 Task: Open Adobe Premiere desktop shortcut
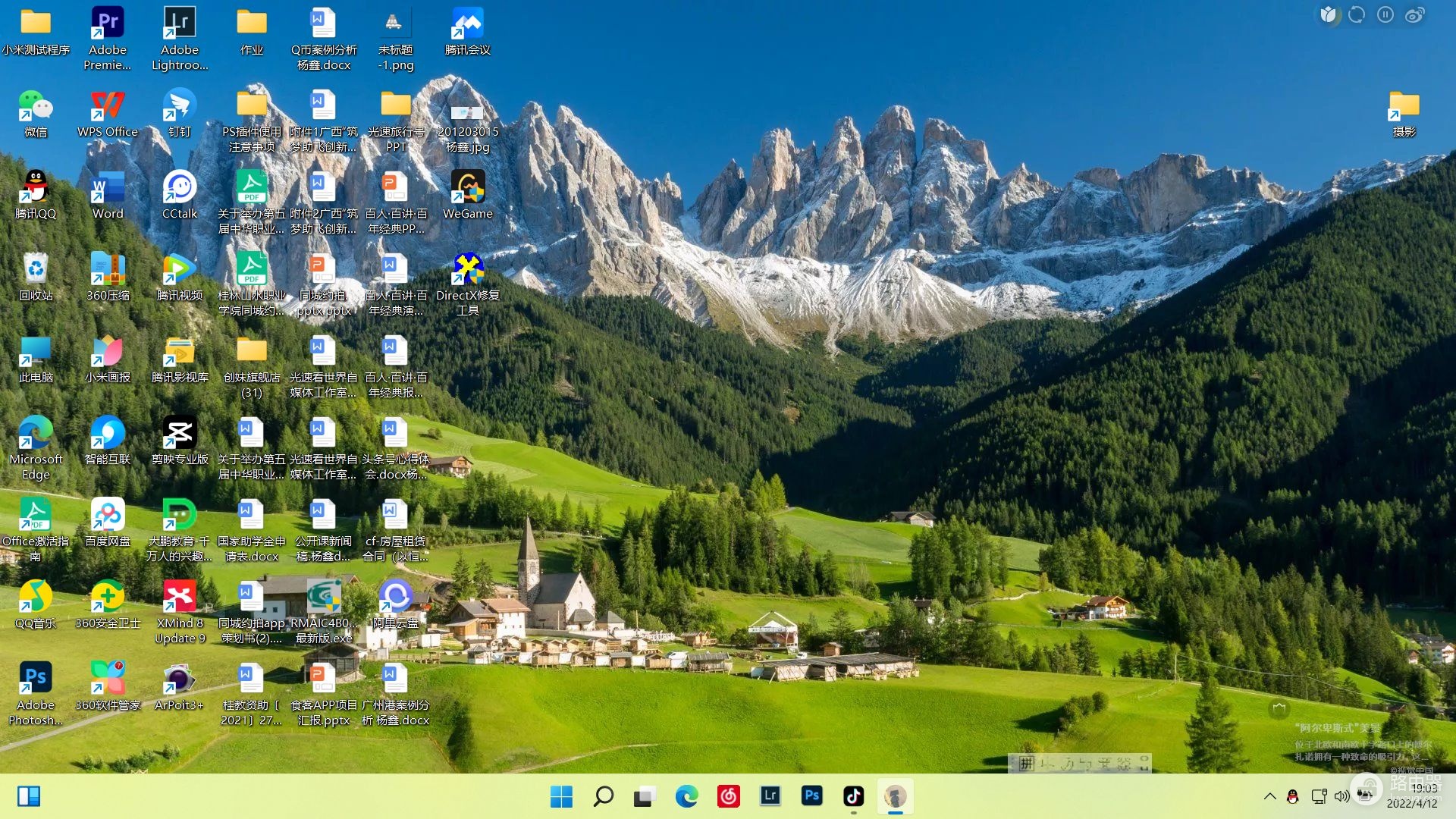(108, 39)
